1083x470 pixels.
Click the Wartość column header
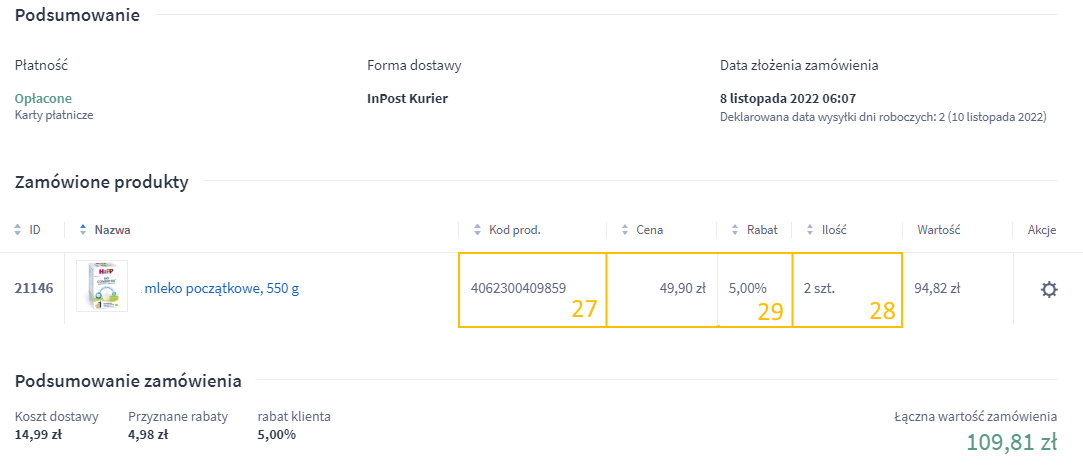coord(938,230)
